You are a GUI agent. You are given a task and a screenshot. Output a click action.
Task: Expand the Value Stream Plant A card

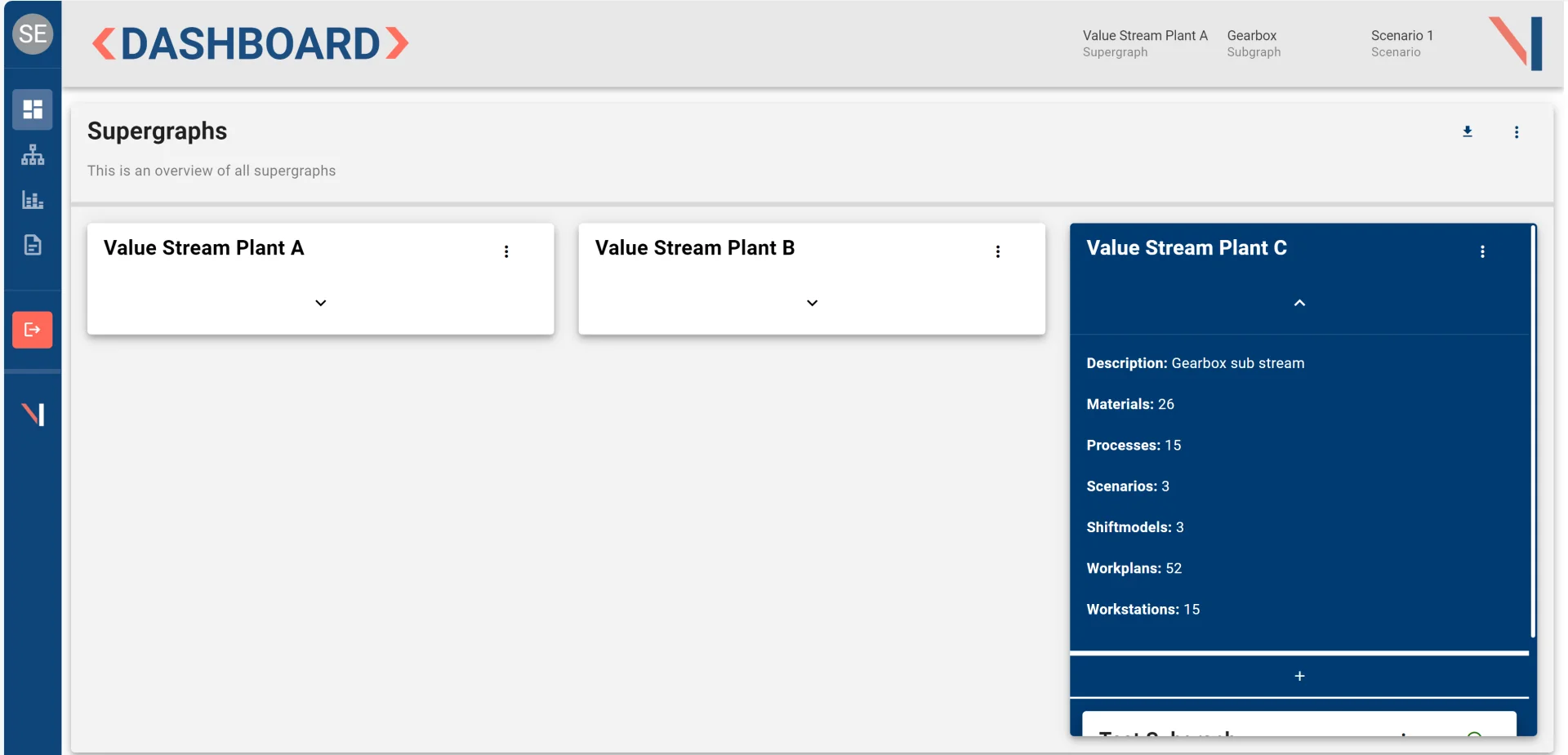tap(321, 303)
